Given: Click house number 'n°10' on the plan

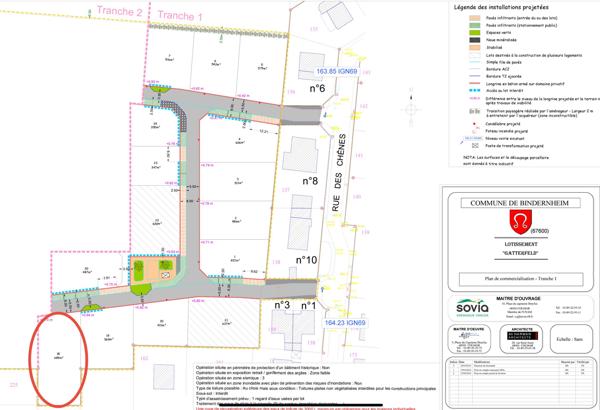Looking at the screenshot, I should coord(307,260).
